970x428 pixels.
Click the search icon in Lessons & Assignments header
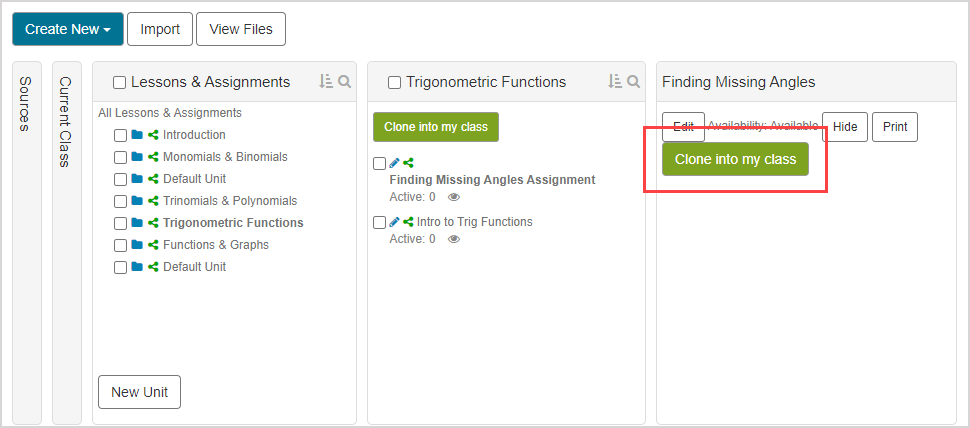(x=344, y=82)
